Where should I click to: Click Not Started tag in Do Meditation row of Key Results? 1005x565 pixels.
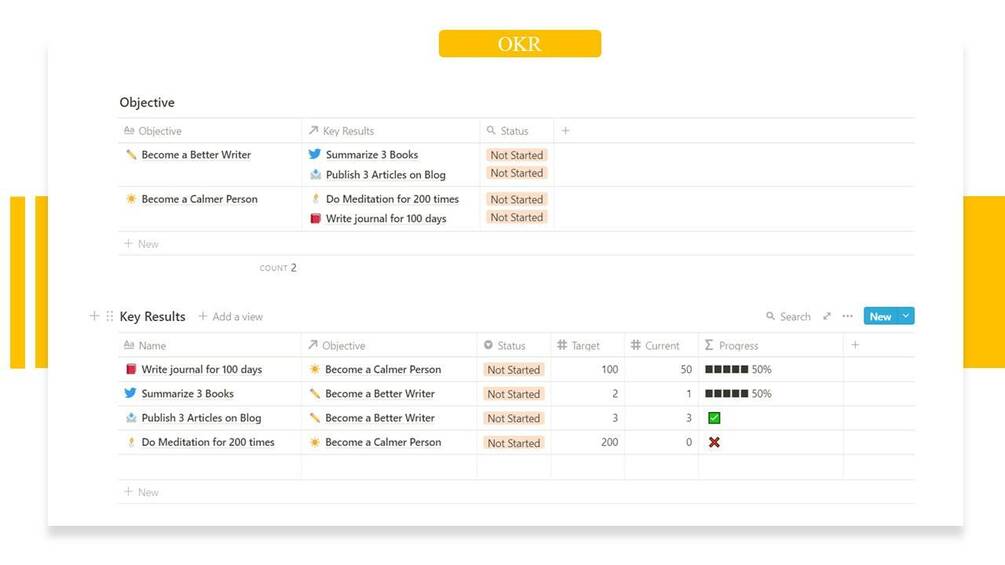(514, 443)
